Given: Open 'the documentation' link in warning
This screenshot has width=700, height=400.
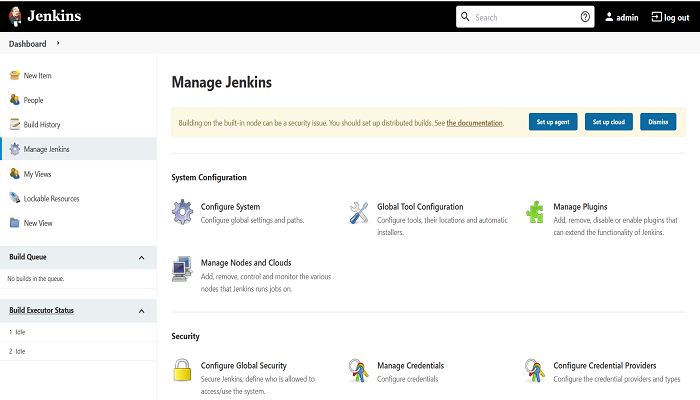Looking at the screenshot, I should (x=475, y=123).
